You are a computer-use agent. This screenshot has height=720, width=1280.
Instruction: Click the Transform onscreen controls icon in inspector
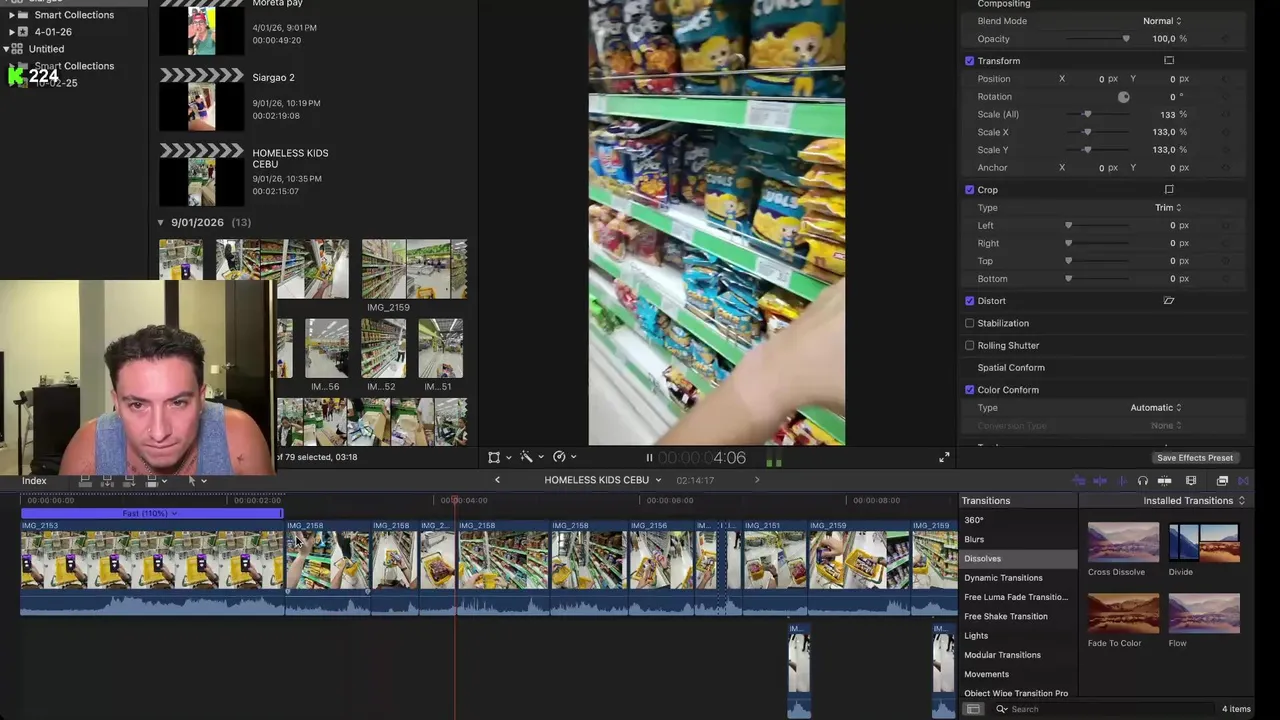click(1169, 61)
